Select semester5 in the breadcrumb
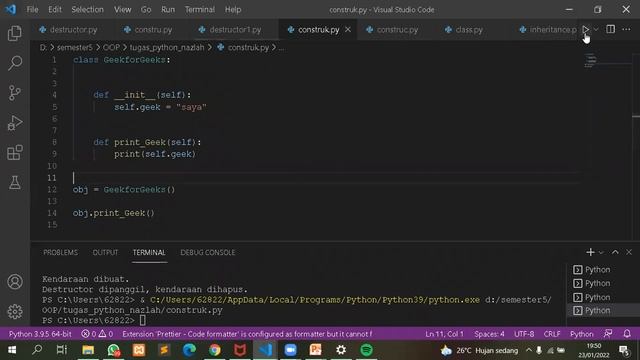The image size is (640, 360). pos(75,47)
